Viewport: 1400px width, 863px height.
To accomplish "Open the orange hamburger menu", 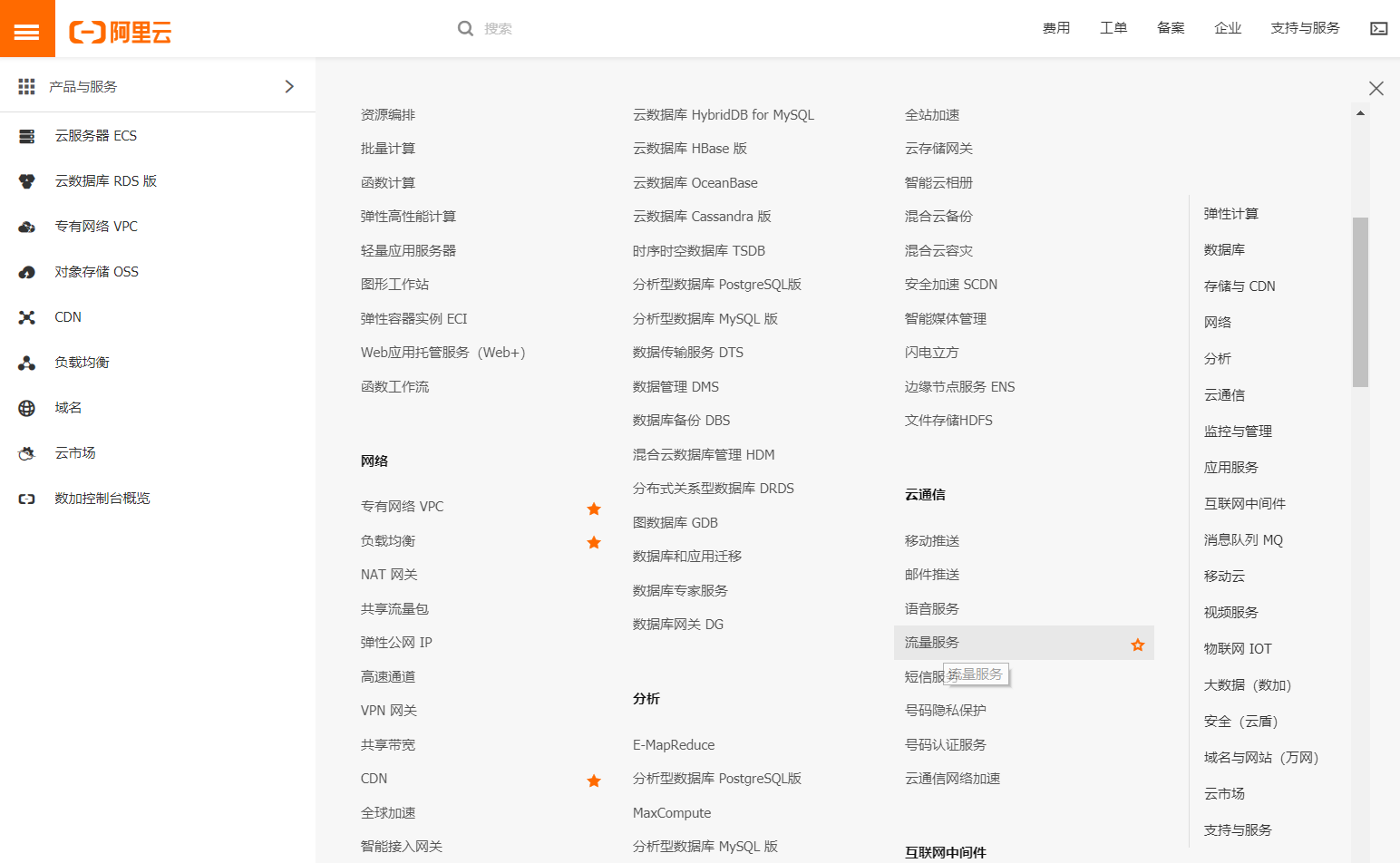I will click(x=27, y=28).
